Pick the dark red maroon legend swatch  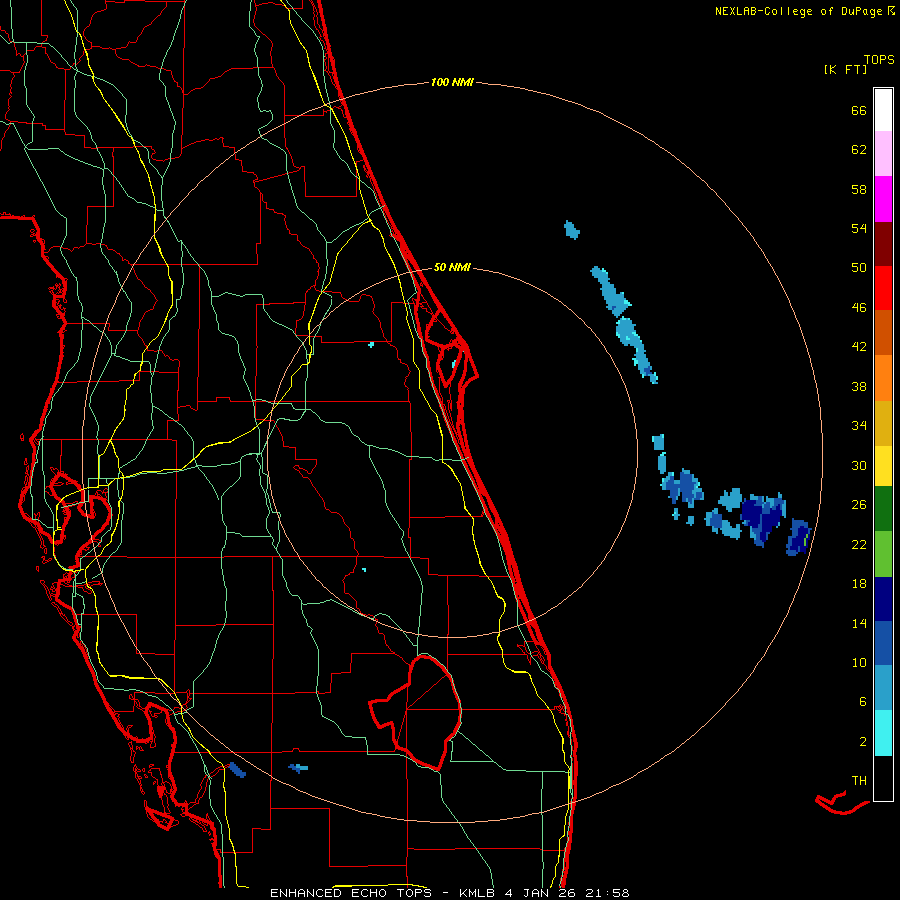(883, 244)
